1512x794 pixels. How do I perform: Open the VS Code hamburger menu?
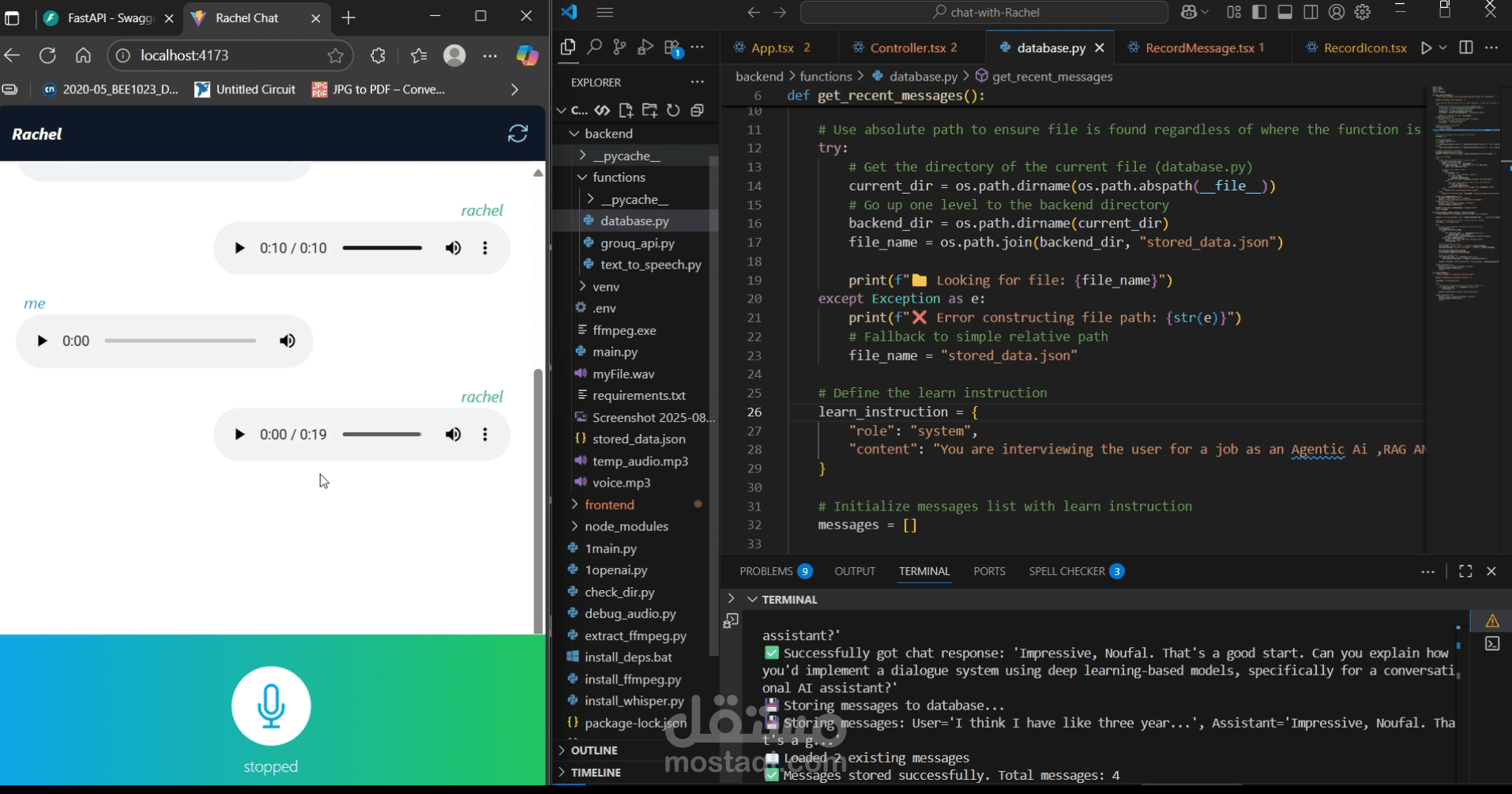605,12
